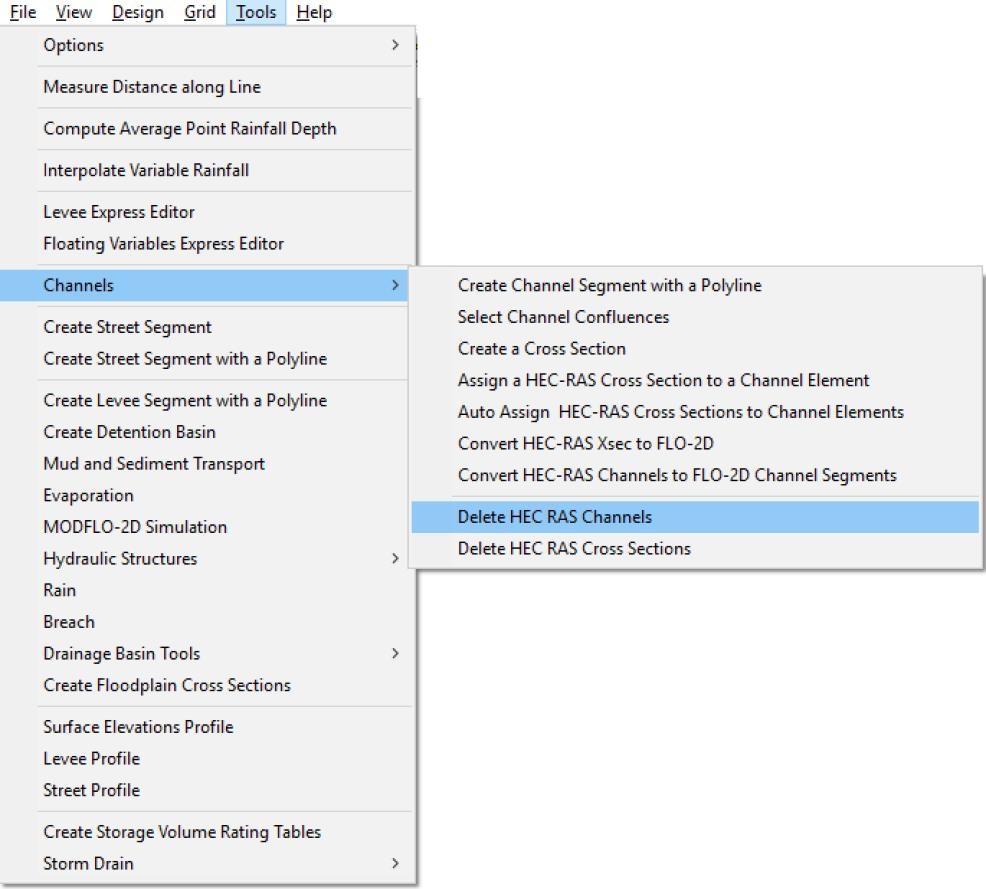
Task: Choose Convert HEC-RAS Xsec to FLO-2D
Action: point(585,444)
